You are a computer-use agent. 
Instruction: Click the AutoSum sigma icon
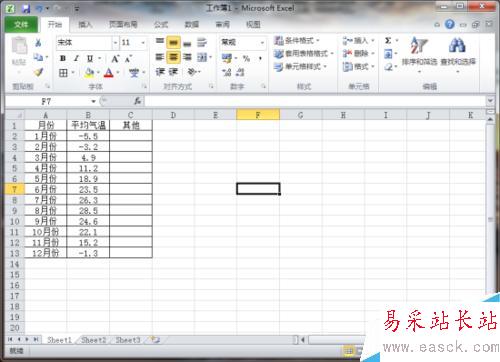tap(388, 41)
